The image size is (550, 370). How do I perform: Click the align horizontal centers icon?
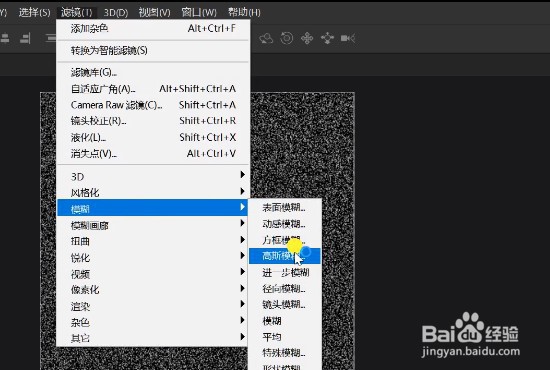(5, 38)
